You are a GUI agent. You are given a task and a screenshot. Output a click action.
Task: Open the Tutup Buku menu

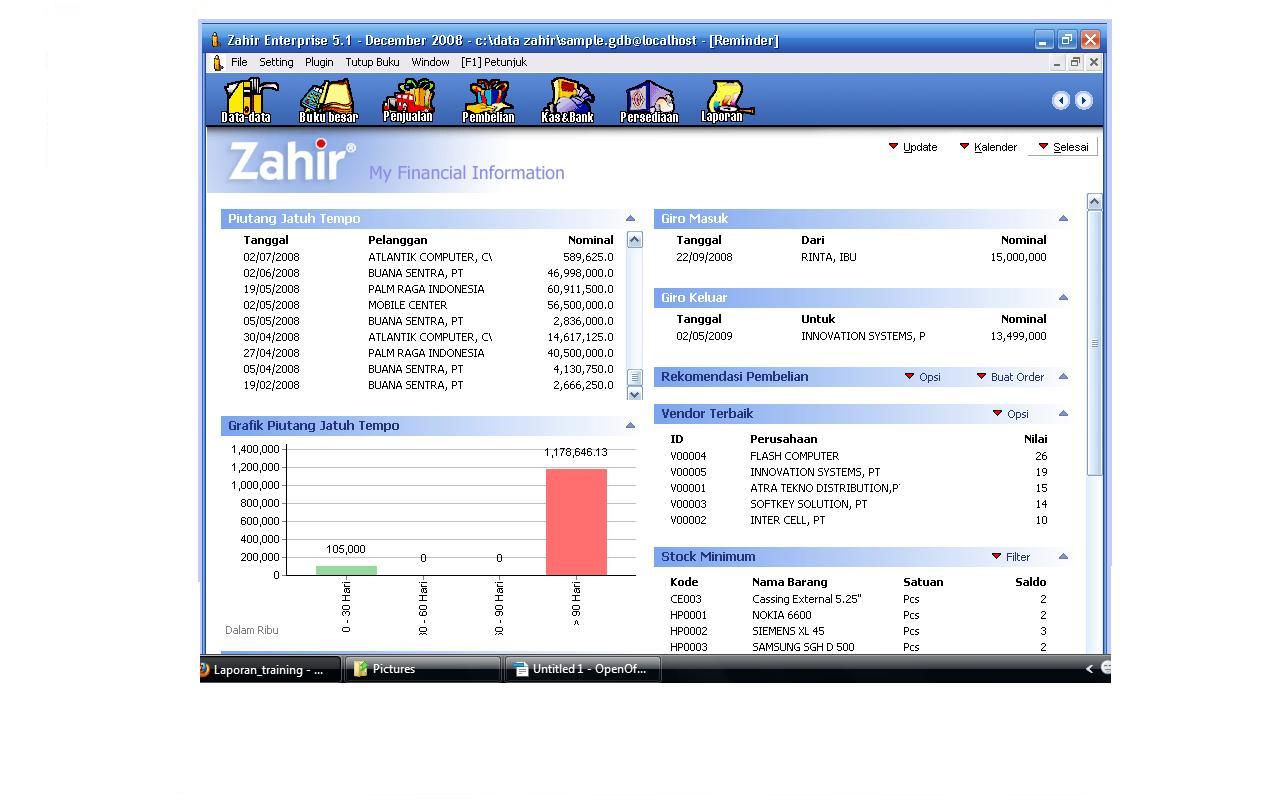(x=372, y=62)
